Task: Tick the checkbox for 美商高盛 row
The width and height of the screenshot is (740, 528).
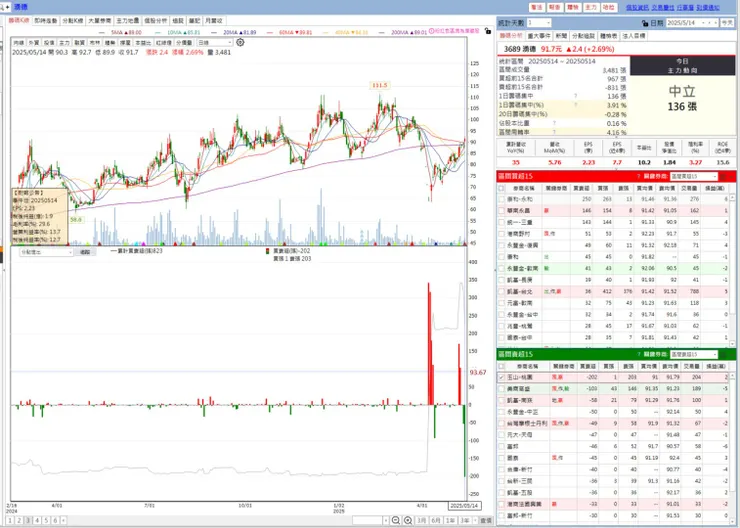Action: coord(501,389)
